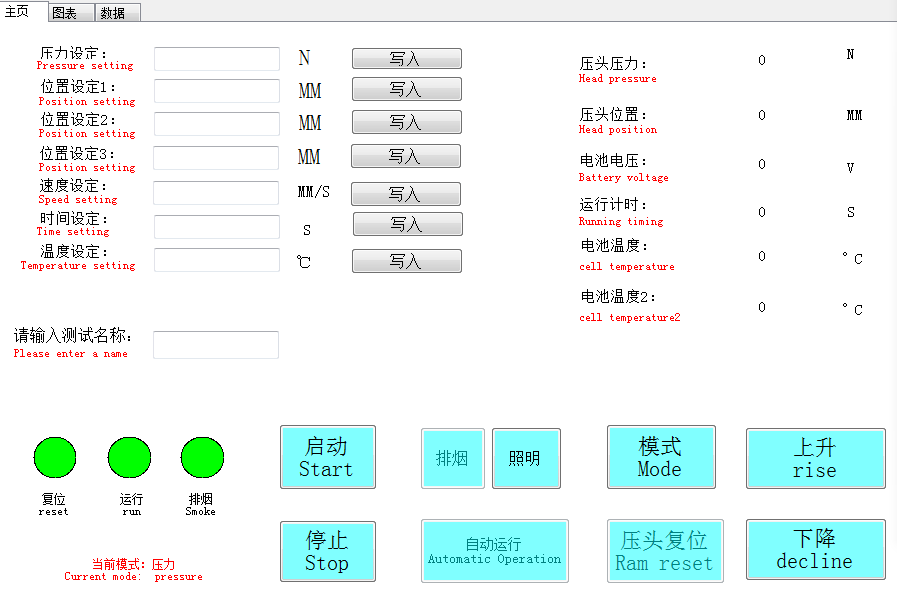The height and width of the screenshot is (591, 897).
Task: Enable 自动运行 Automatic Operation
Action: [x=495, y=551]
